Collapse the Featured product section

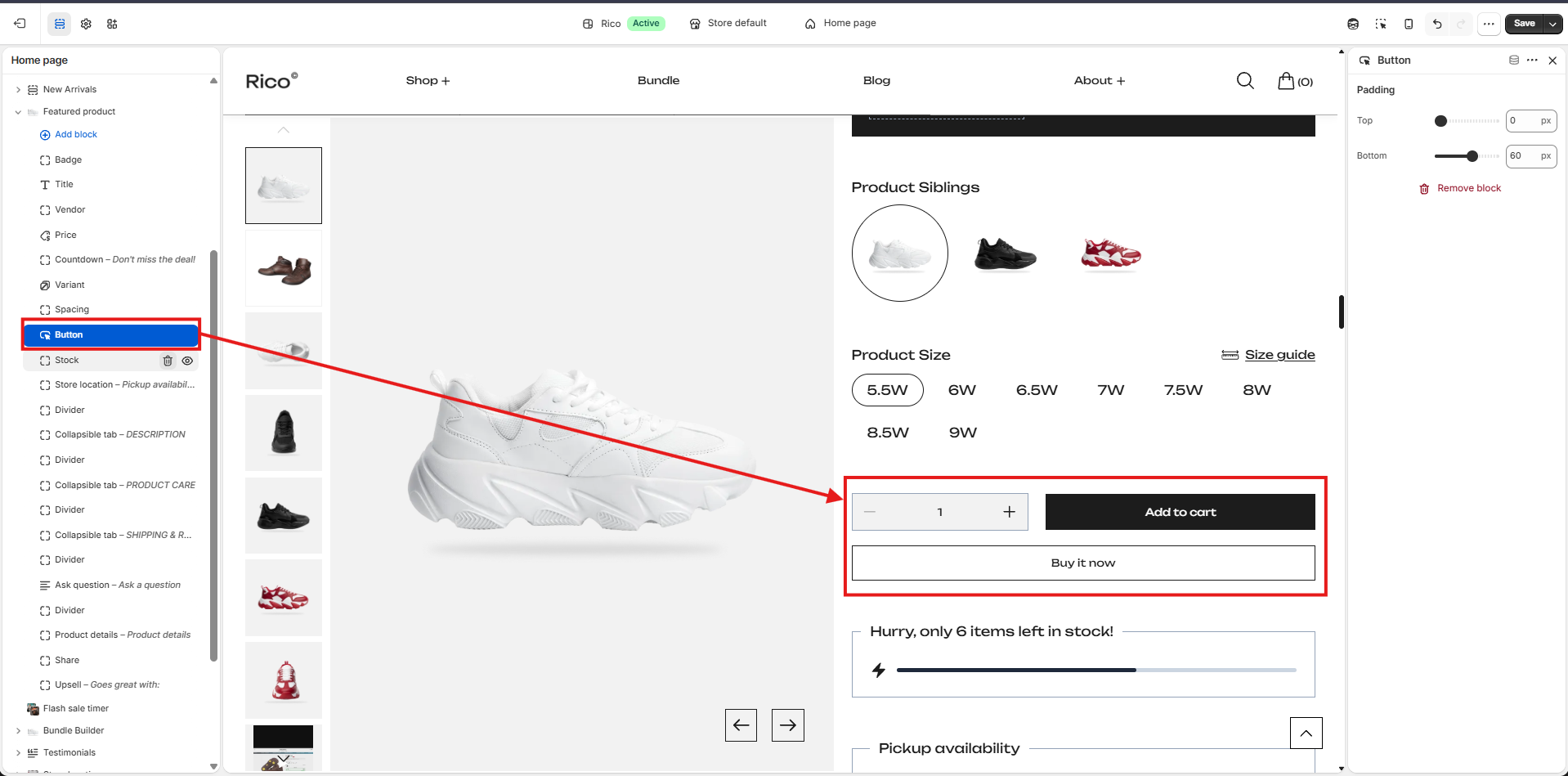coord(18,112)
